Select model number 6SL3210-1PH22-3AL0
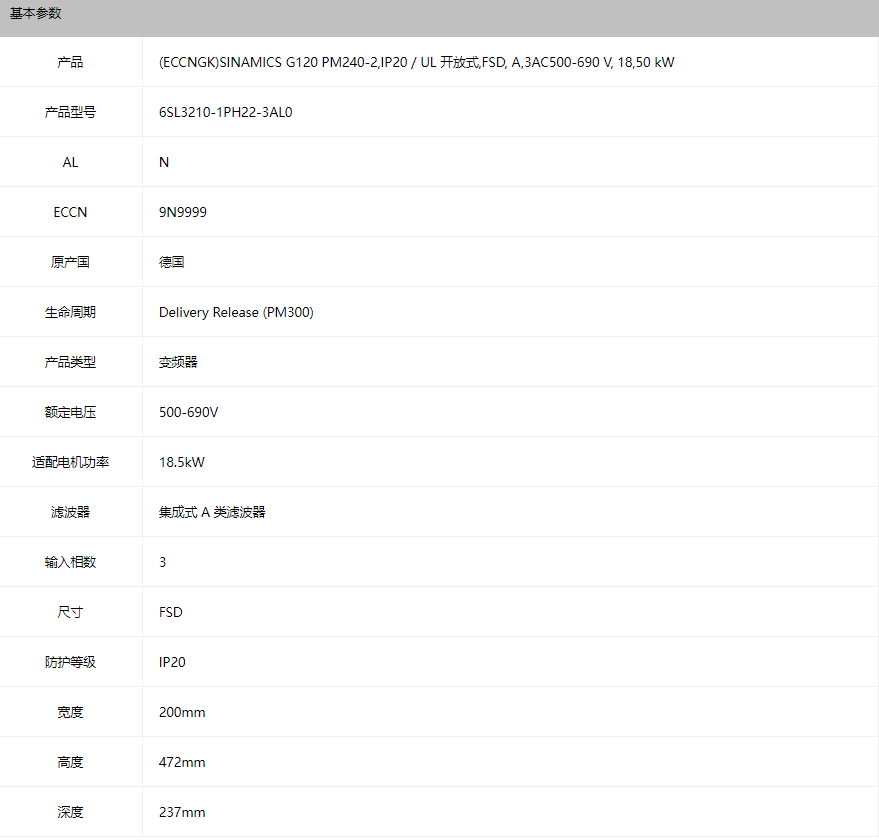879x840 pixels. coord(225,112)
